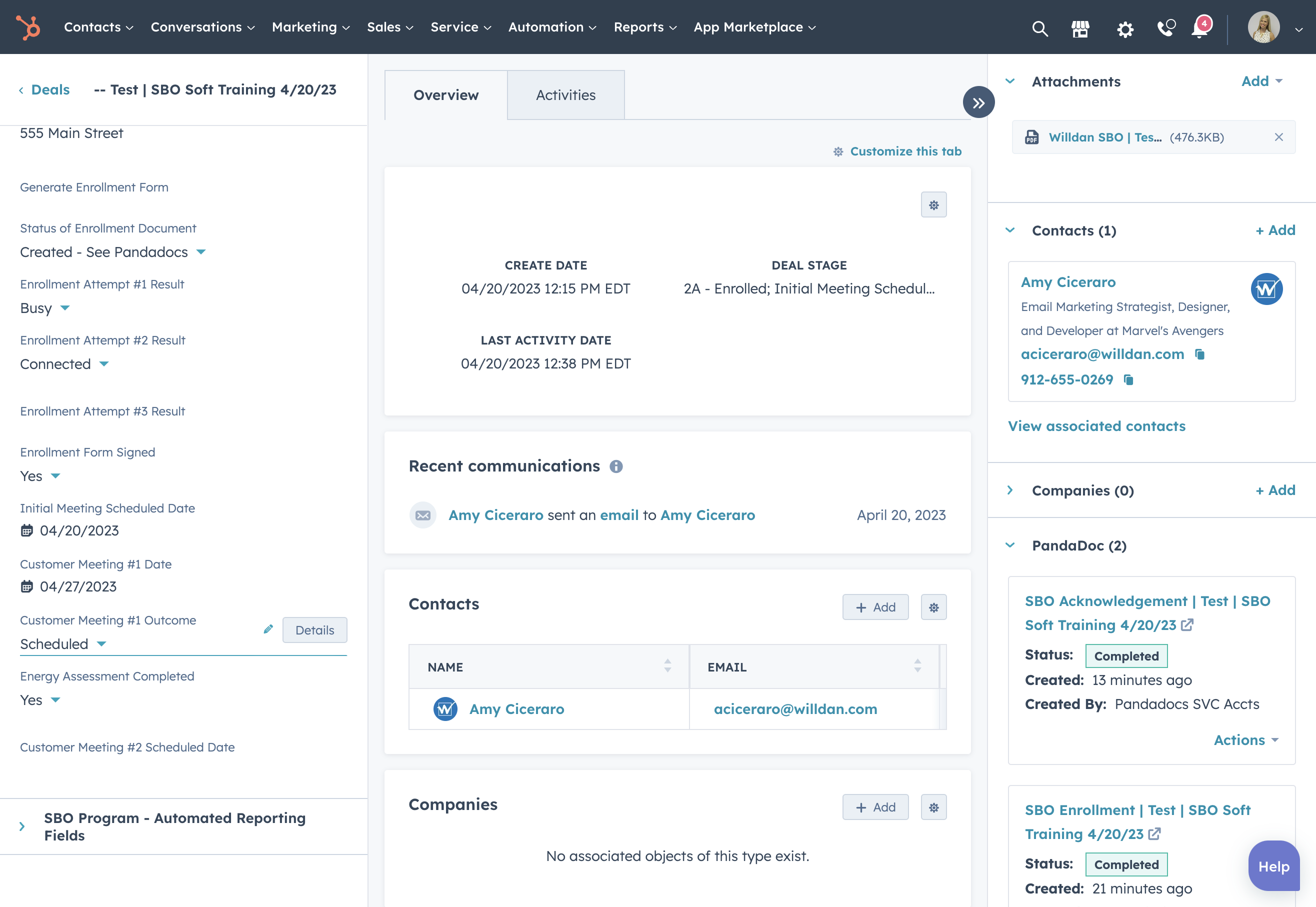Viewport: 1316px width, 907px height.
Task: Click Customize this tab link
Action: point(897,151)
